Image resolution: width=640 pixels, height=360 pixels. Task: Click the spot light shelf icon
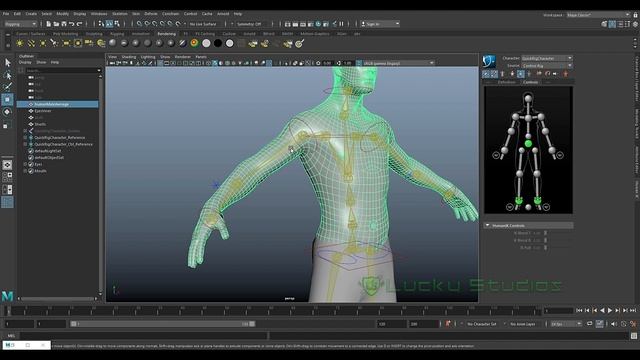pos(54,43)
